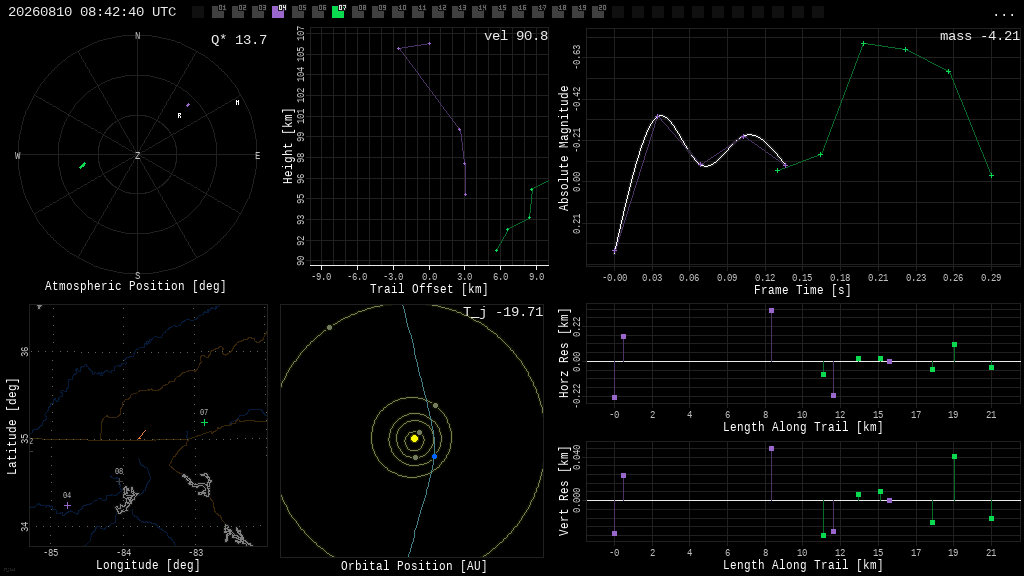
Task: Click the R marker in sky plot
Action: [x=180, y=116]
